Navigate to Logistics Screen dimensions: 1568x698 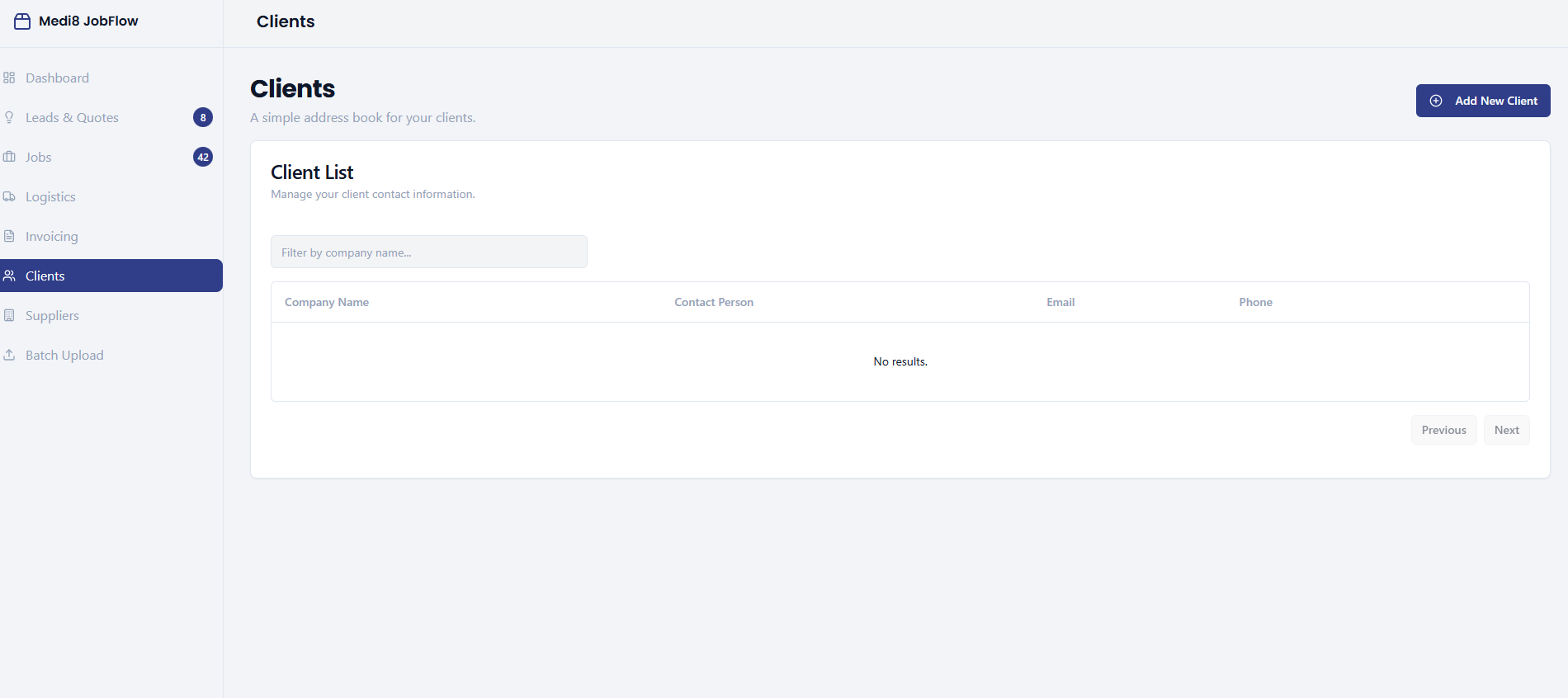tap(111, 196)
